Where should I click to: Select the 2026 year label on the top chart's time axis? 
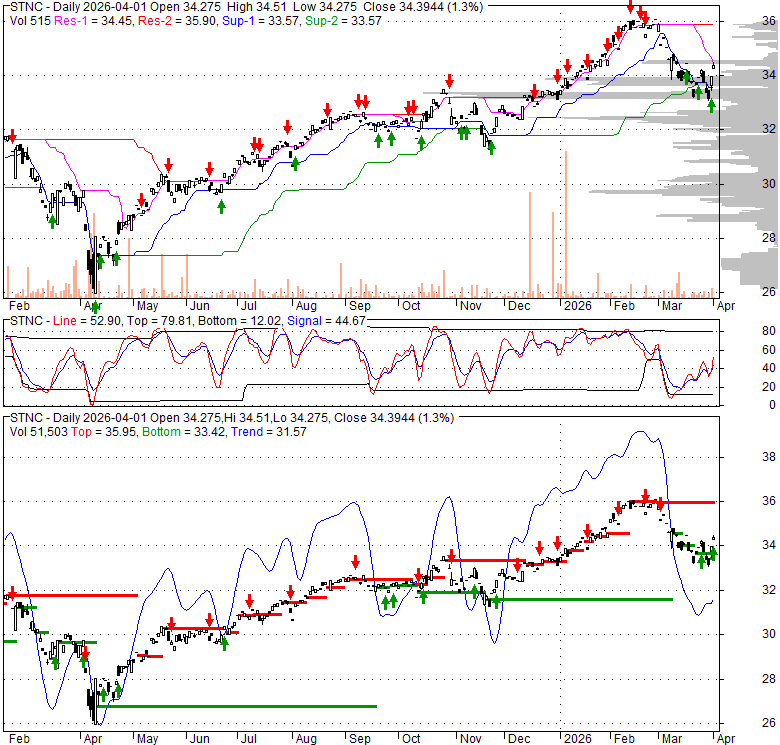(576, 305)
